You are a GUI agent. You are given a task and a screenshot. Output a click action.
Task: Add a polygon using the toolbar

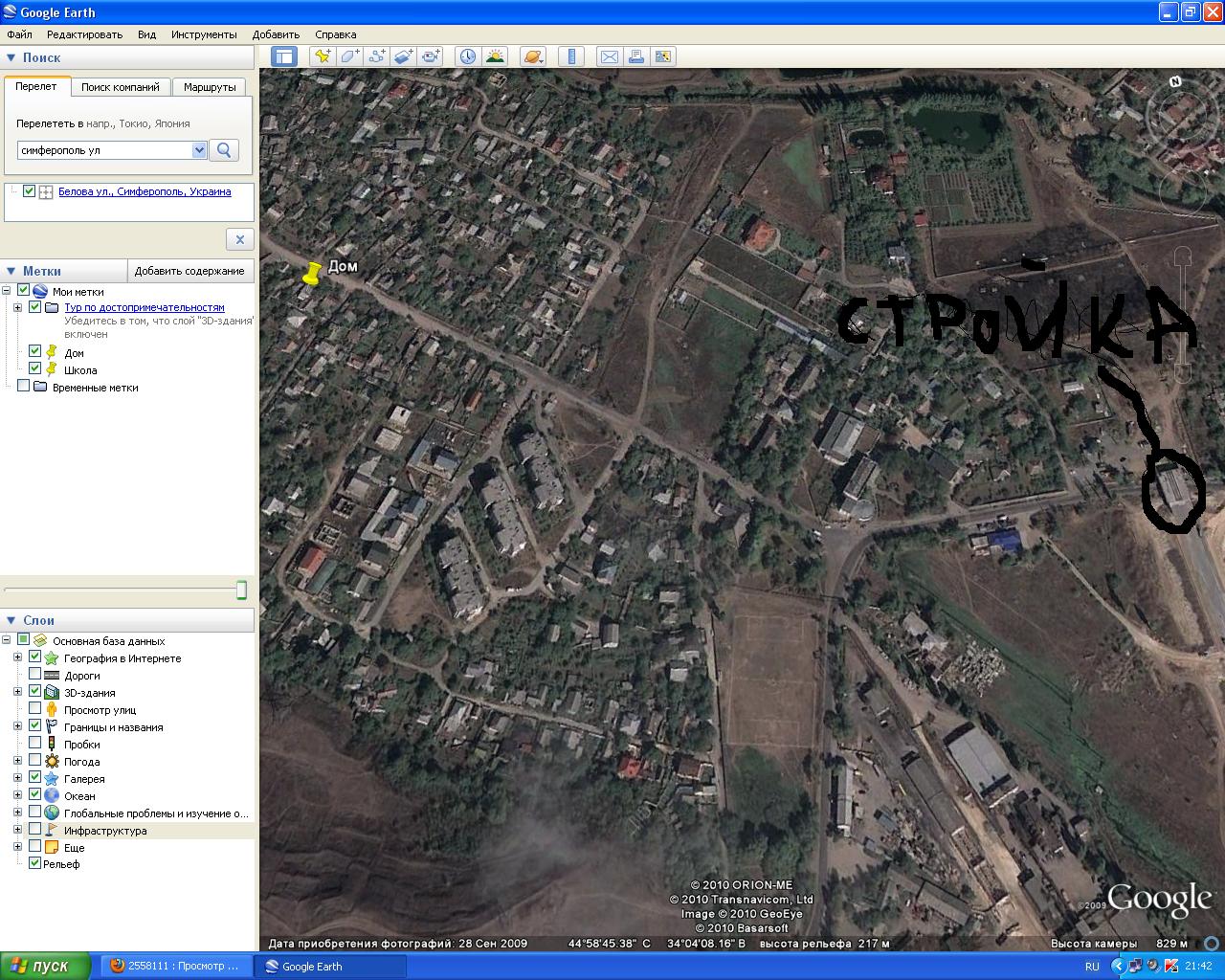[349, 56]
